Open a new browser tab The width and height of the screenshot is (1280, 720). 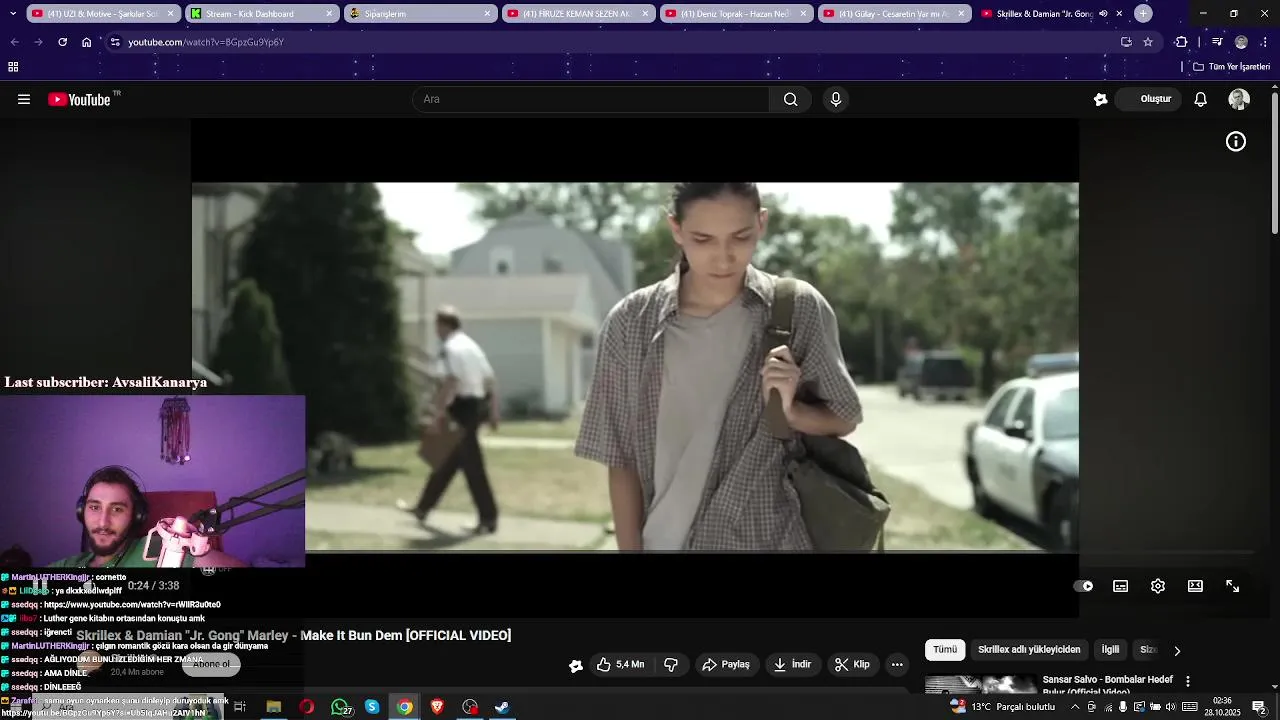[x=1143, y=14]
